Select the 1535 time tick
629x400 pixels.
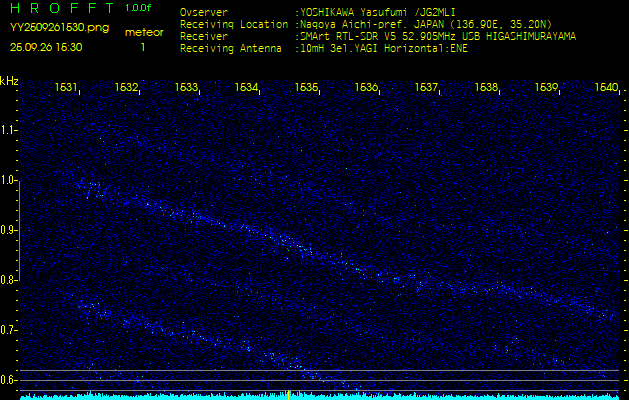(x=306, y=88)
